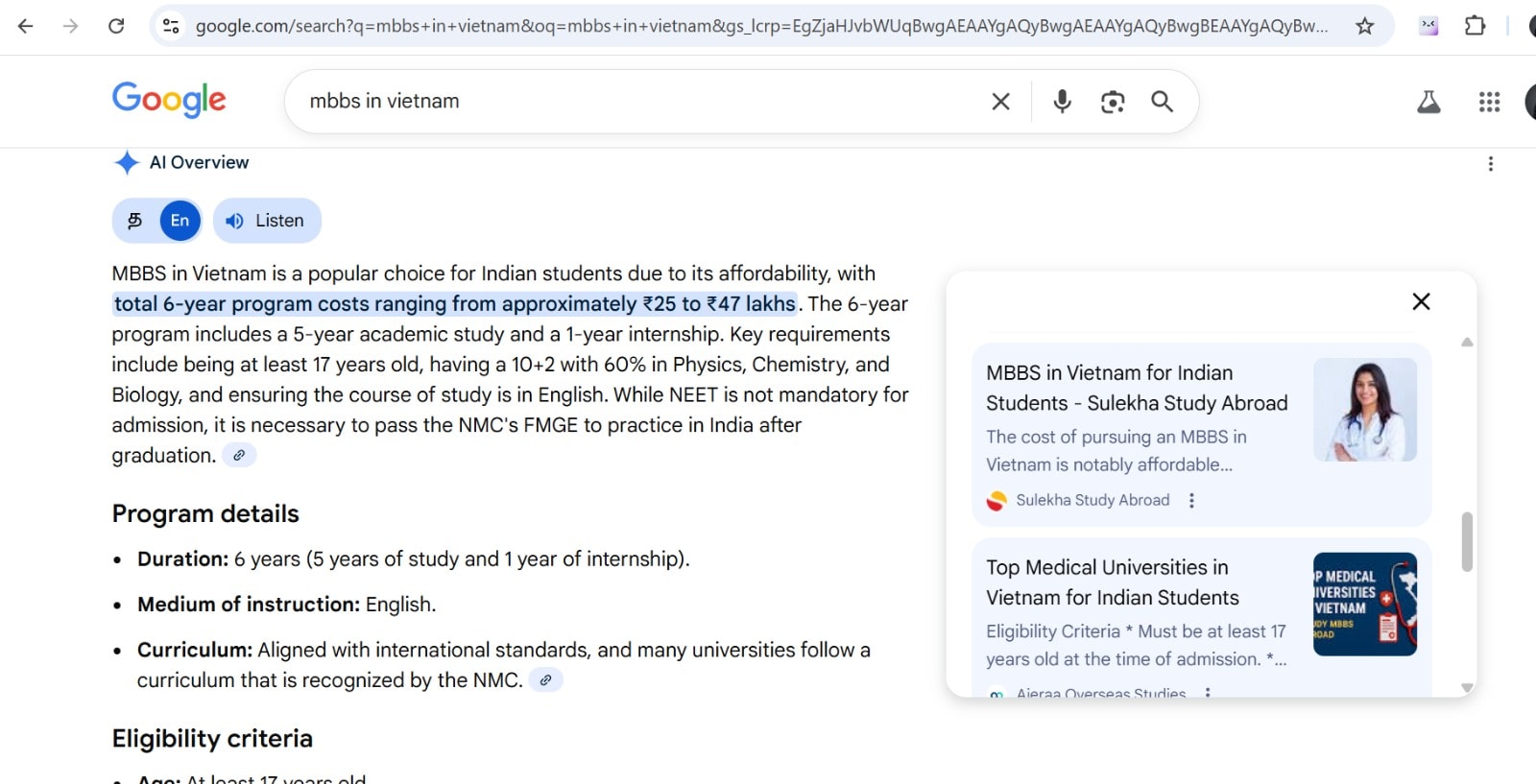The width and height of the screenshot is (1536, 784).
Task: Start voice search with the microphone
Action: 1062,102
